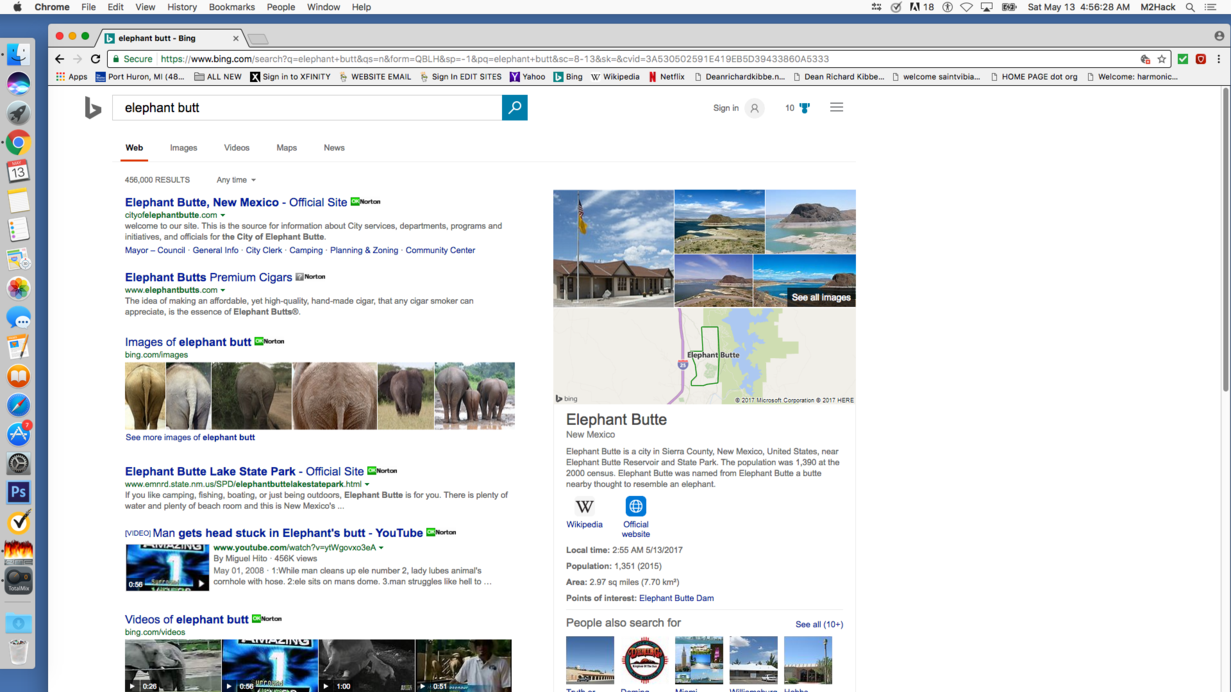Screen dimensions: 1231x692
Task: Open Chrome's three-dot menu
Action: (x=1219, y=59)
